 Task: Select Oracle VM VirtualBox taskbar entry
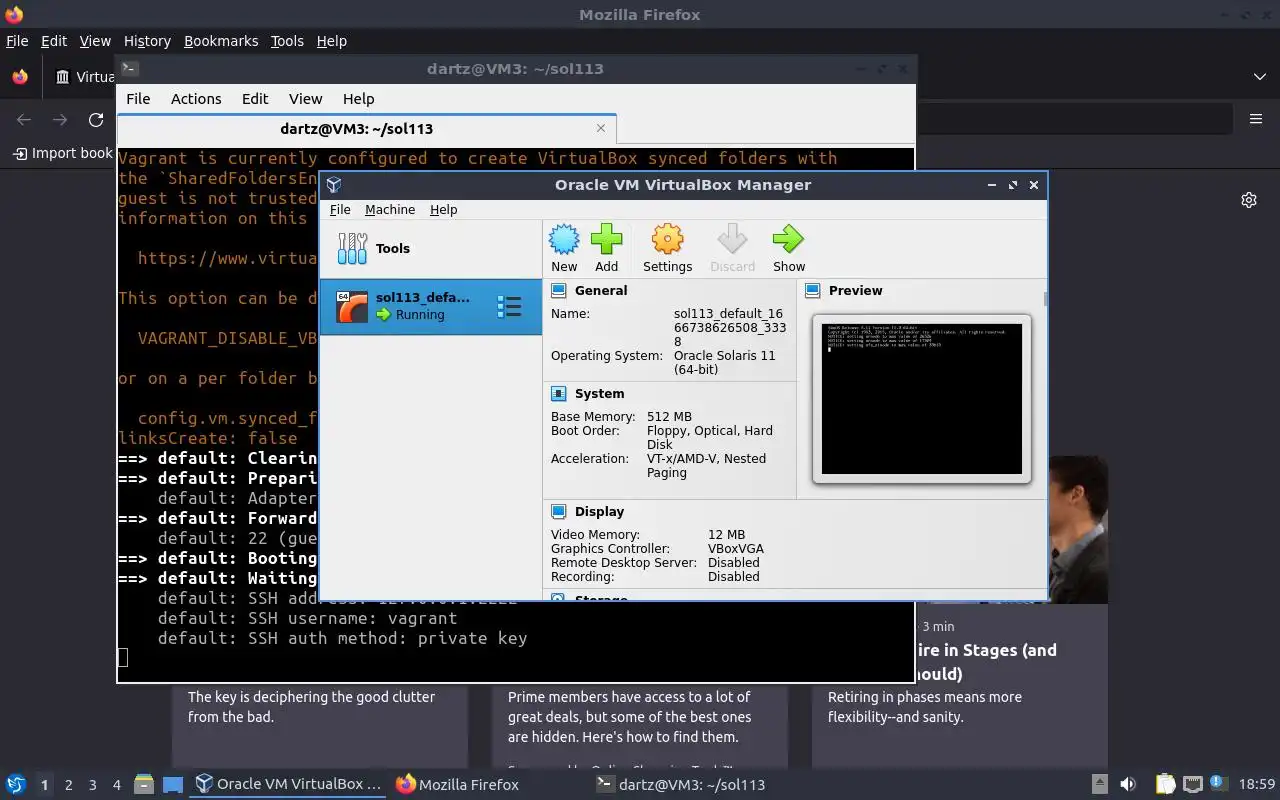tap(288, 785)
